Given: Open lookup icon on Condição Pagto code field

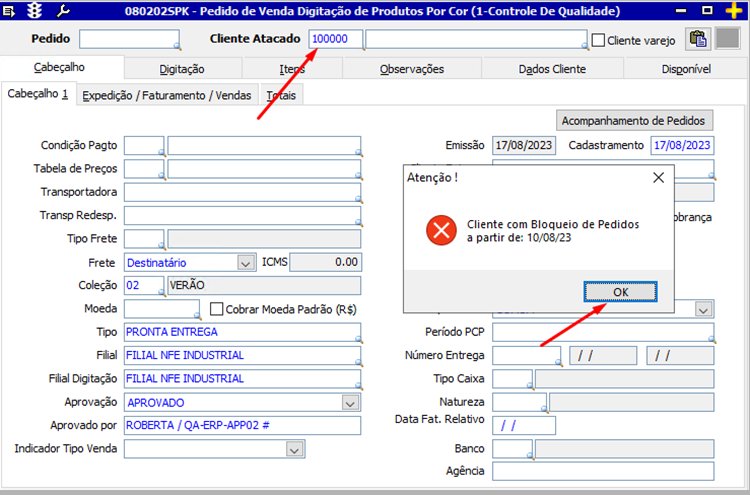Looking at the screenshot, I should point(162,153).
